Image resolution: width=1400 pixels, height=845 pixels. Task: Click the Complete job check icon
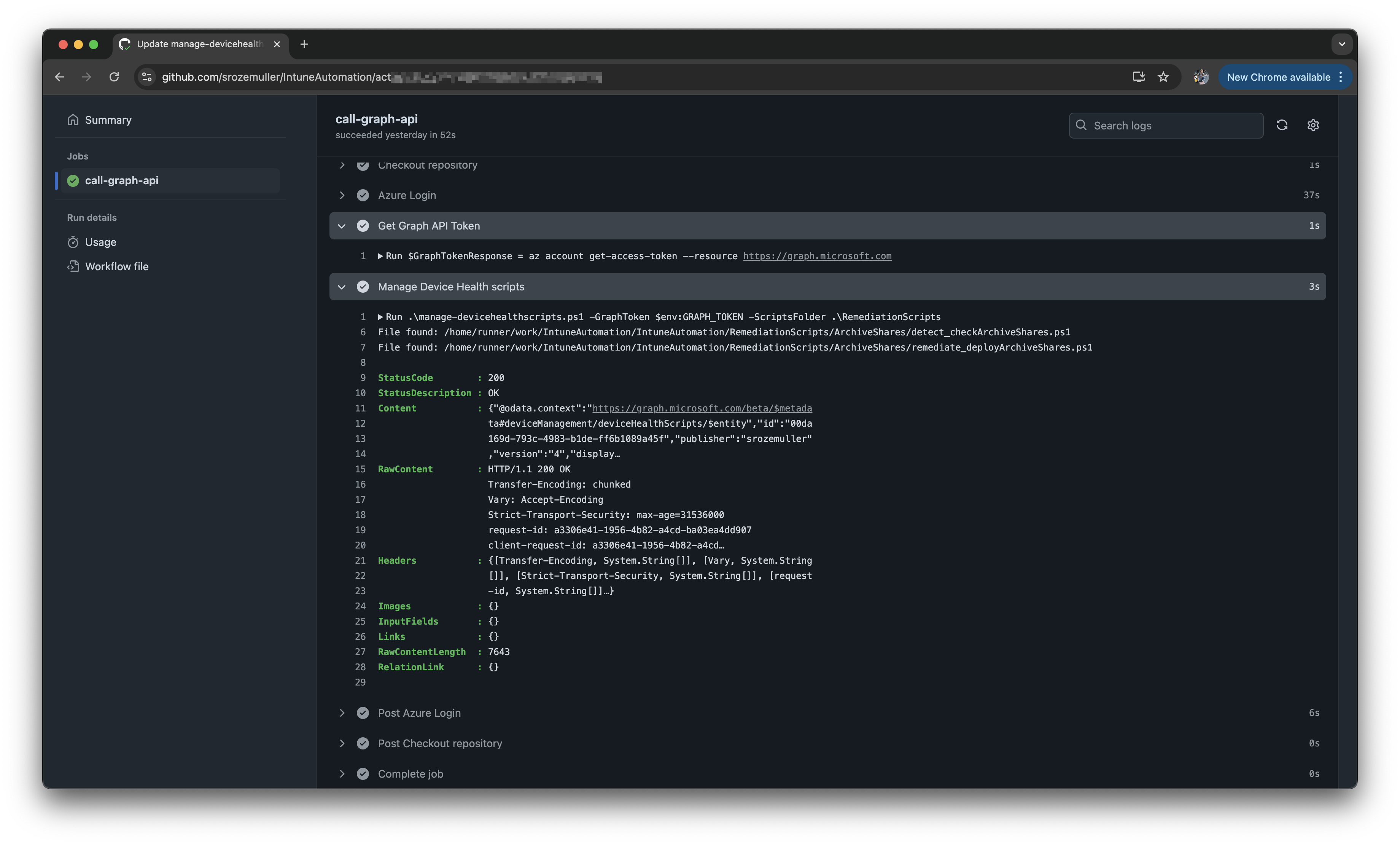pos(363,773)
